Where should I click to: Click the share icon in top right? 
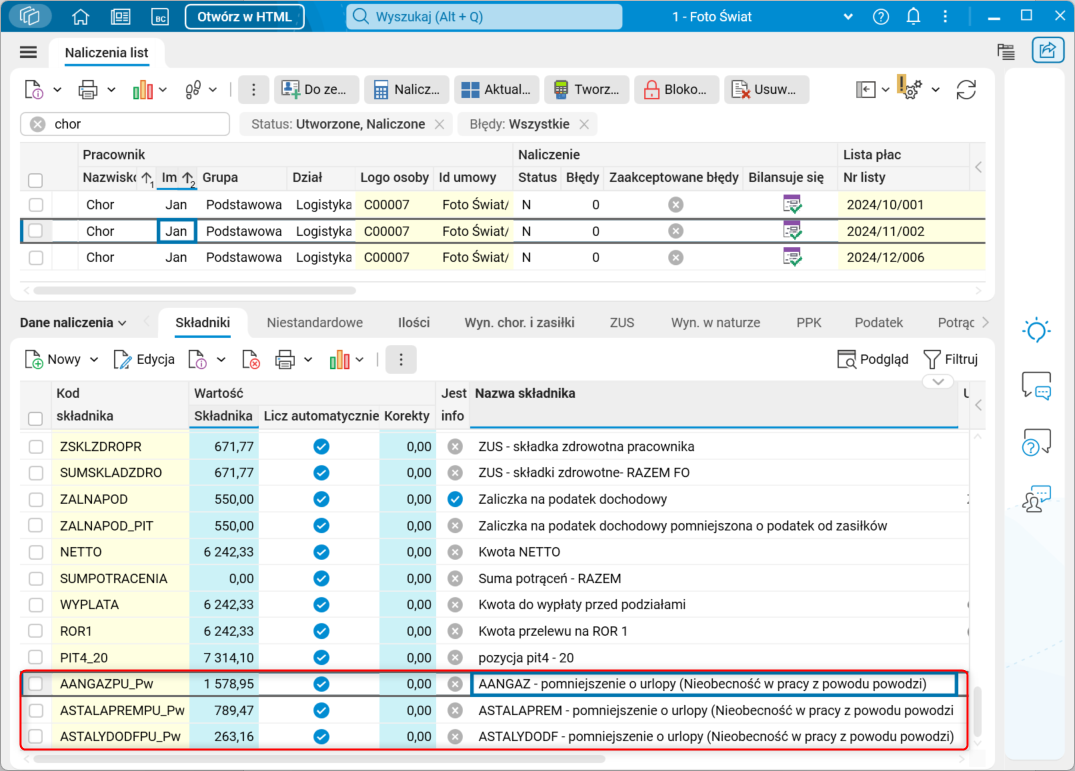(x=1047, y=51)
